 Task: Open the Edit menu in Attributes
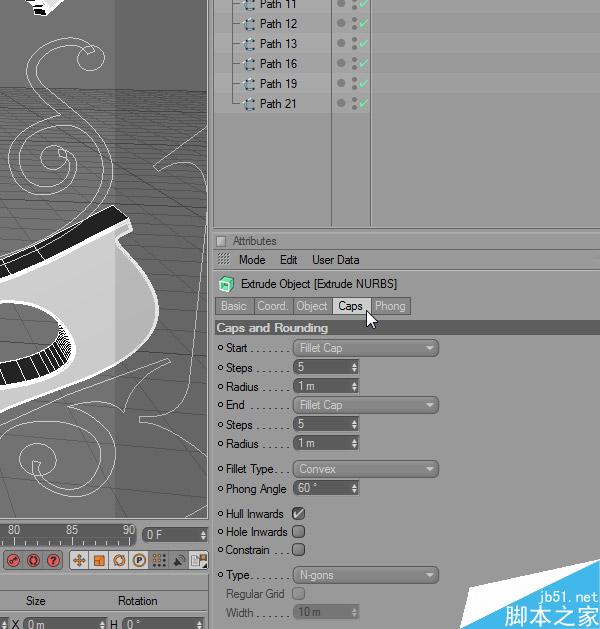[288, 260]
